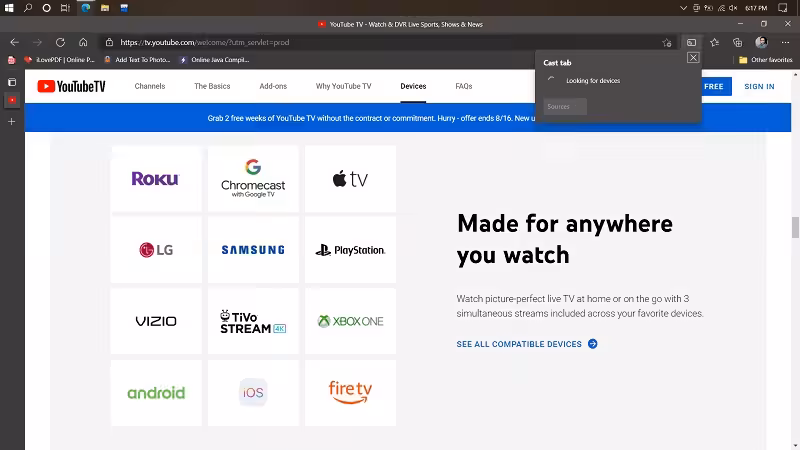
Task: Select the Samsung device tile
Action: 253,250
